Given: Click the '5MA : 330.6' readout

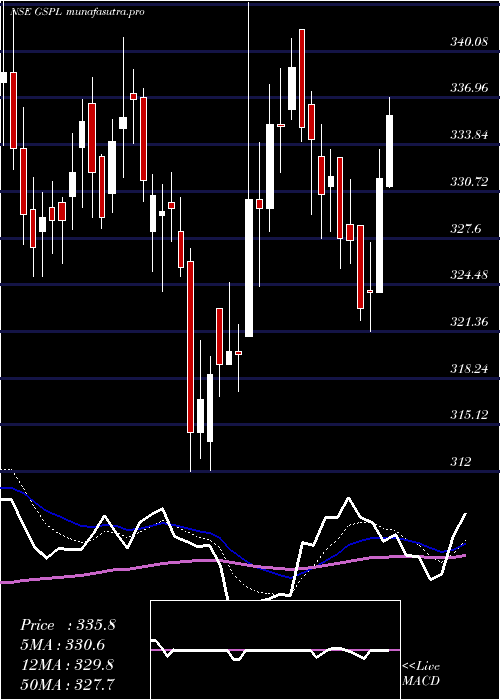Looking at the screenshot, I should 65,645.
